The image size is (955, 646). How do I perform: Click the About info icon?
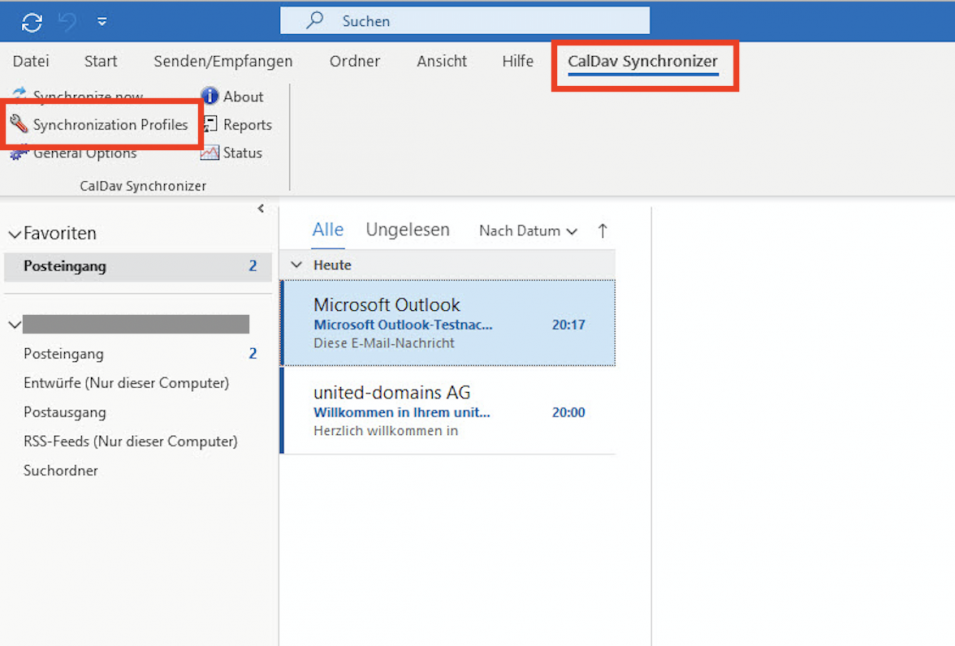pos(210,96)
